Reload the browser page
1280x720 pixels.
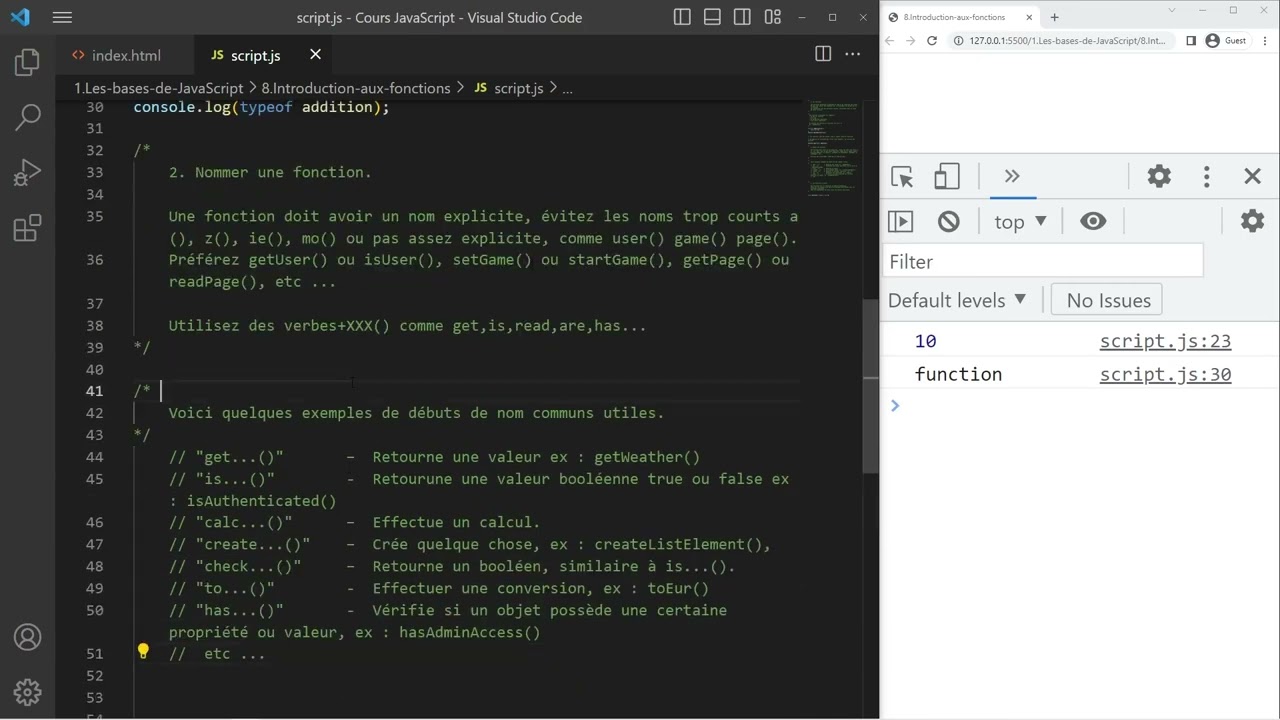[x=932, y=41]
